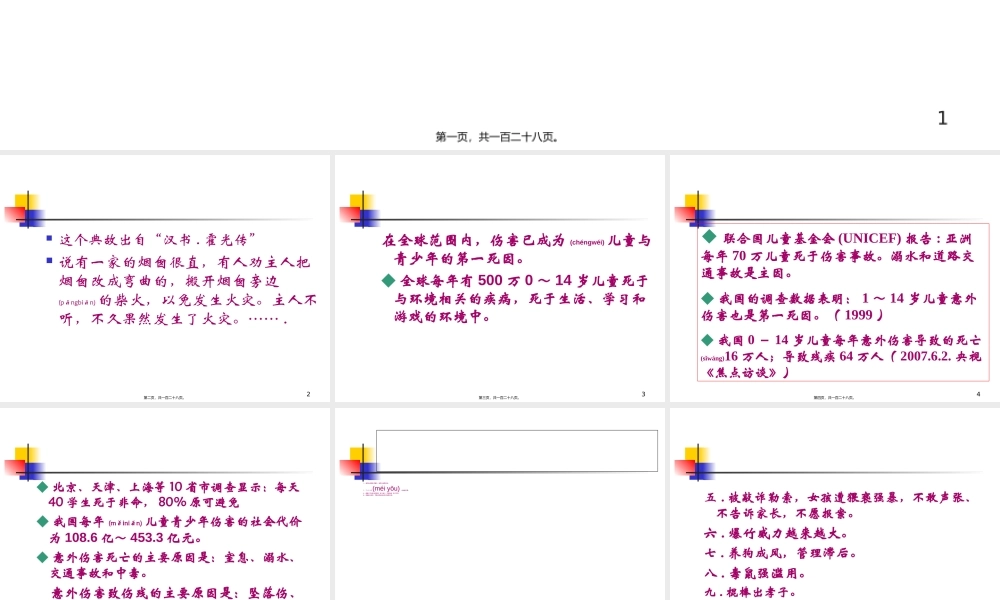The height and width of the screenshot is (600, 1000).
Task: Click the diamond before 意外伤害死亡的主要原因 line
Action: [41, 557]
